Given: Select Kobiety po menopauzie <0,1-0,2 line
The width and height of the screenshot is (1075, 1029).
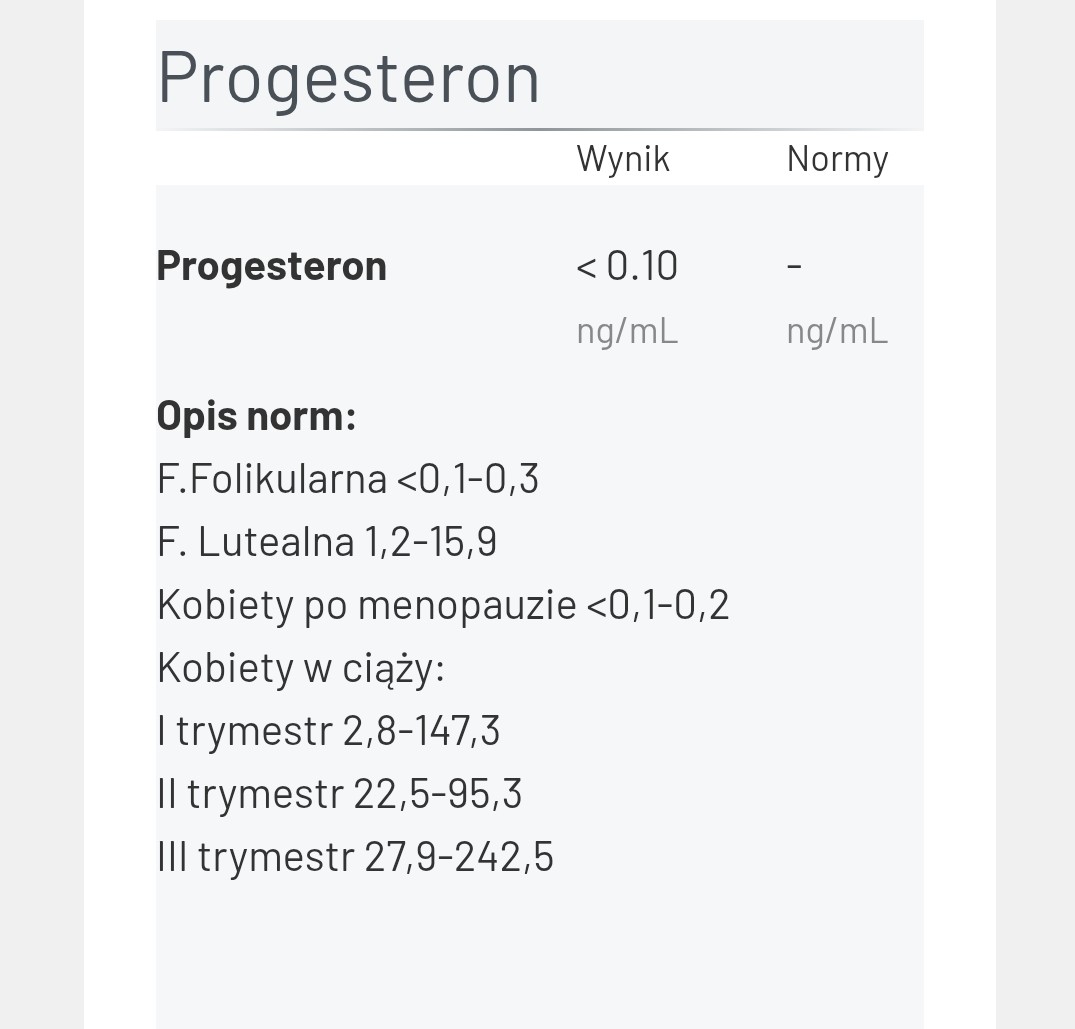Looking at the screenshot, I should coord(443,605).
